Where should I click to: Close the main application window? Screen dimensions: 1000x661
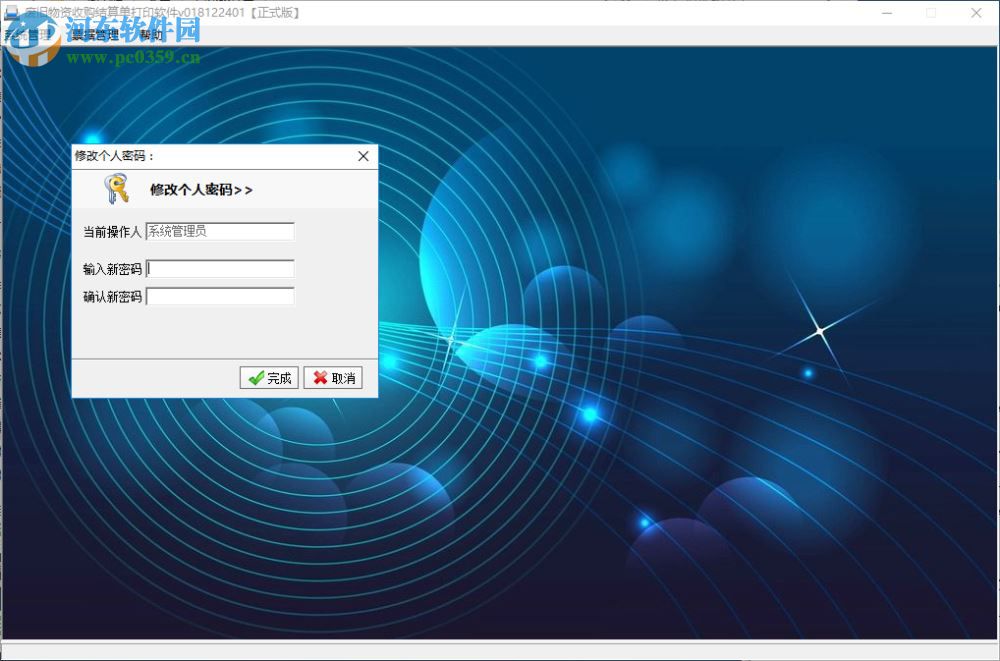click(x=976, y=13)
